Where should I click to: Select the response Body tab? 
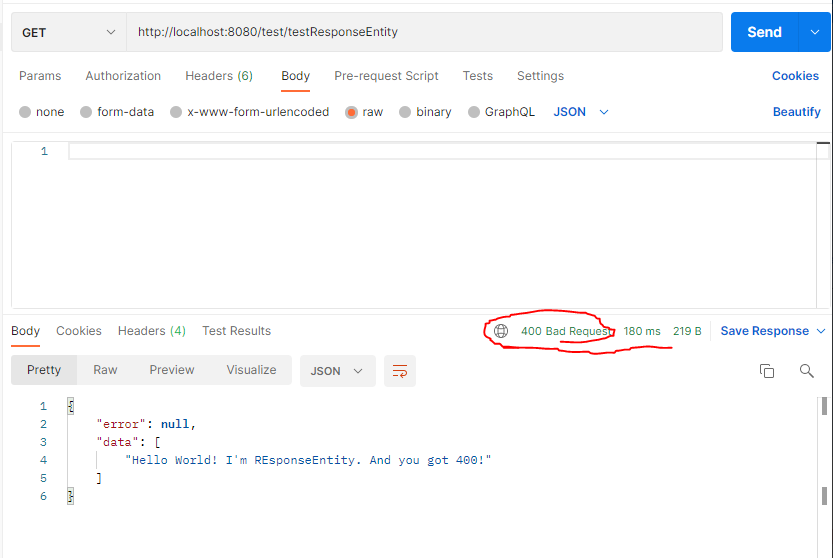point(26,331)
